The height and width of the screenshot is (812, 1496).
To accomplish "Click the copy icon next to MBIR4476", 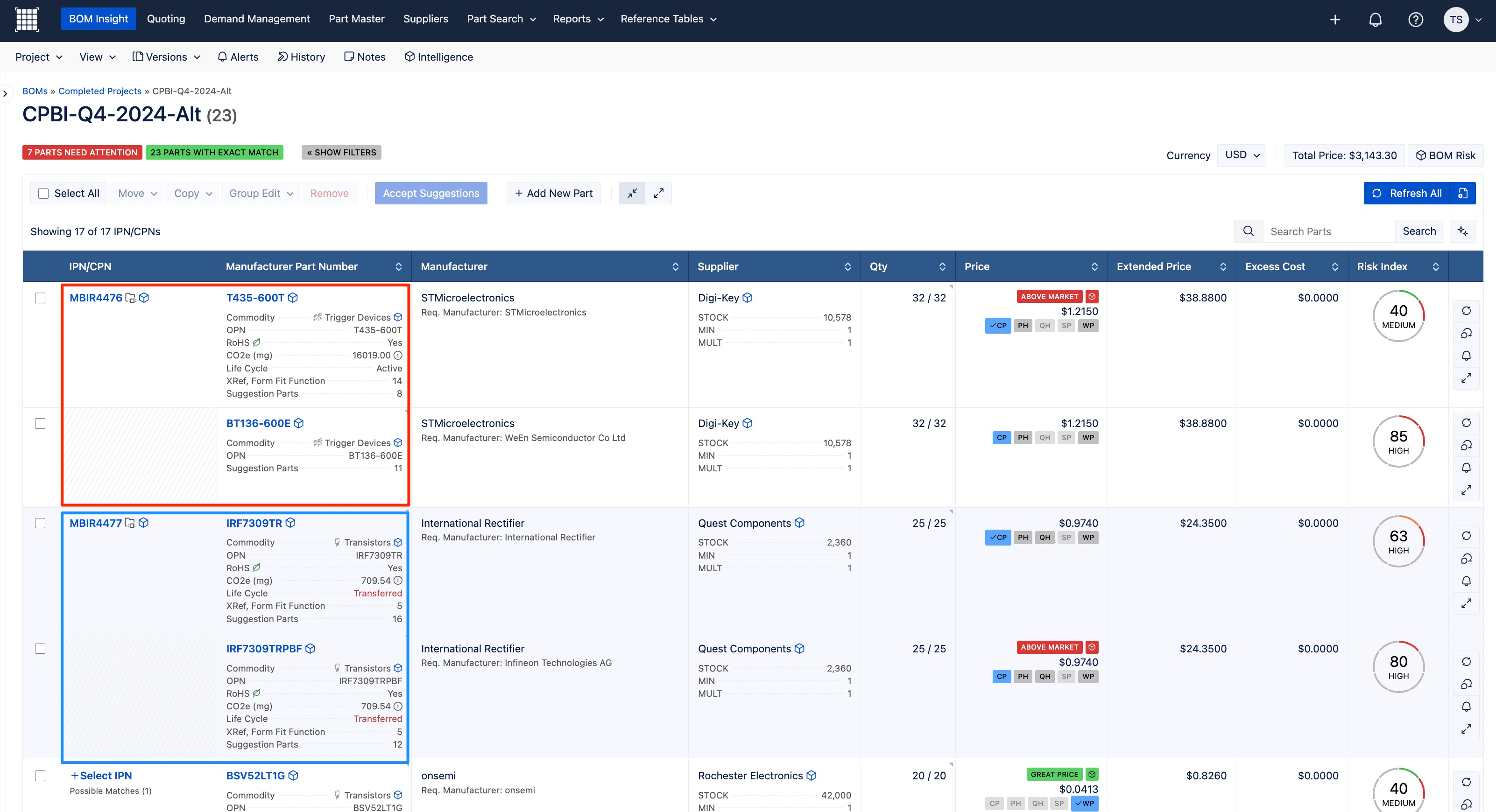I will pyautogui.click(x=130, y=298).
